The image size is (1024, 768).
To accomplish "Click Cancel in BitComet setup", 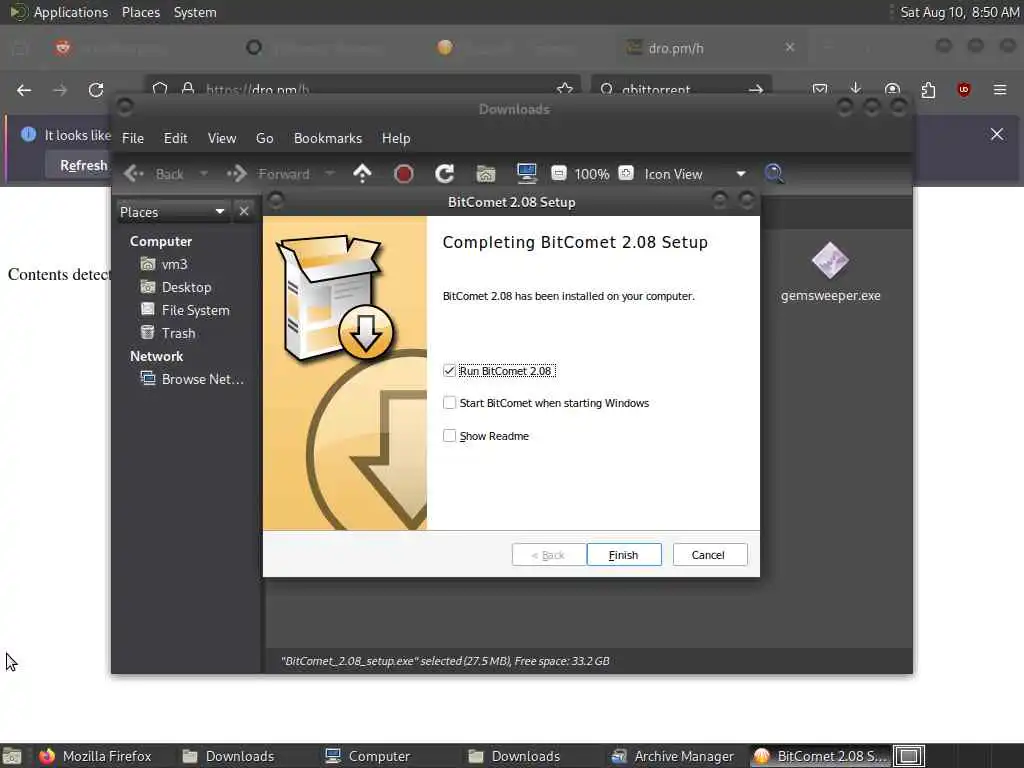I will click(x=709, y=554).
